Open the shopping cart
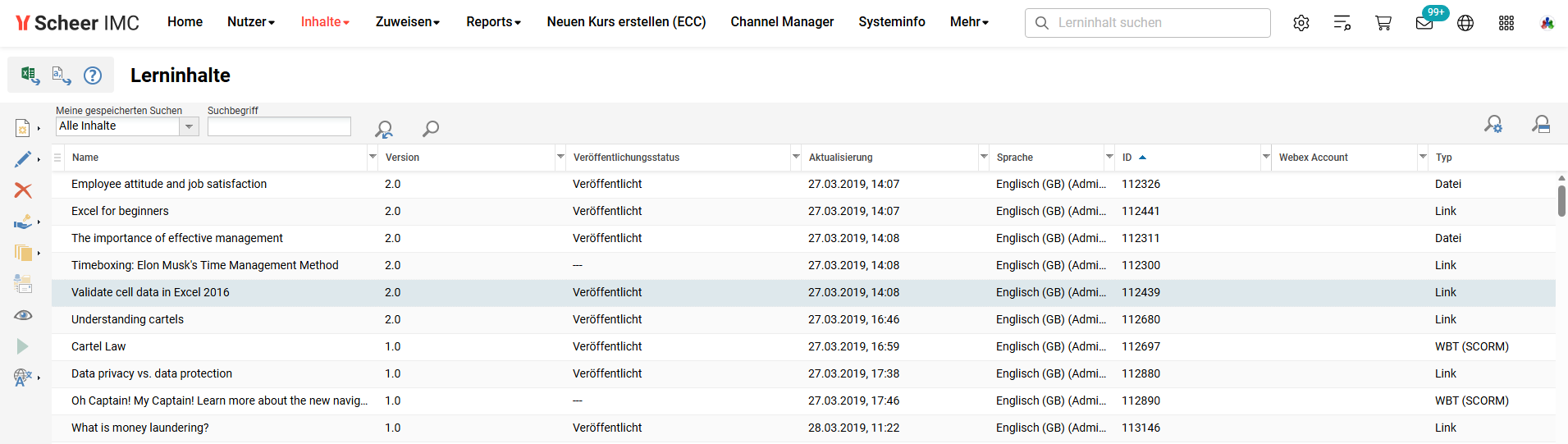The height and width of the screenshot is (444, 1568). click(1383, 23)
